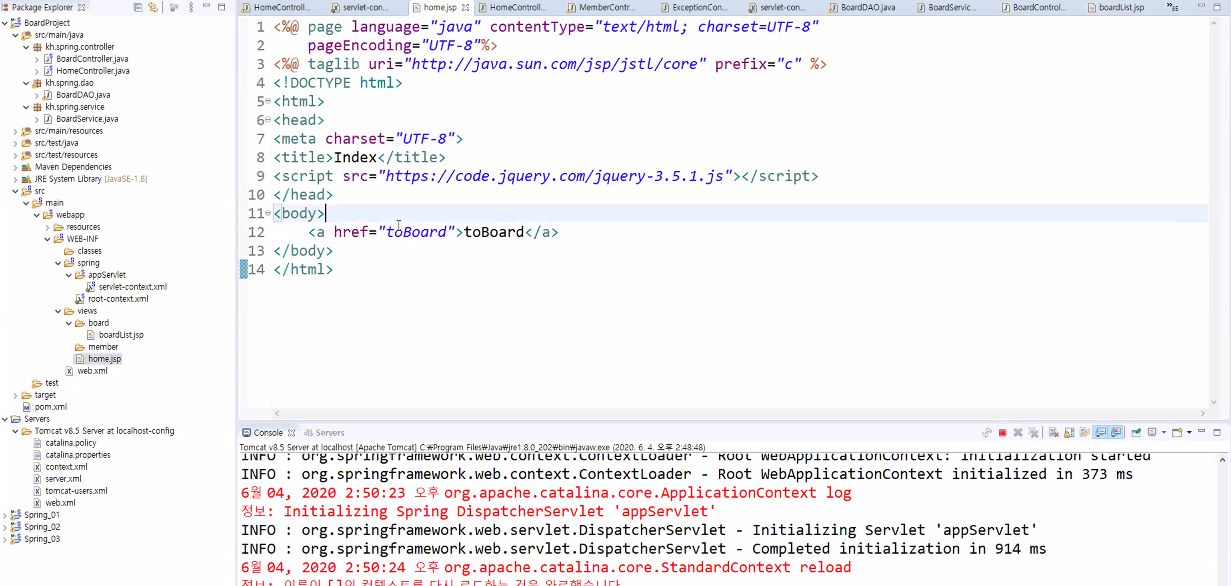
Task: Clear the Console output
Action: 1054,433
